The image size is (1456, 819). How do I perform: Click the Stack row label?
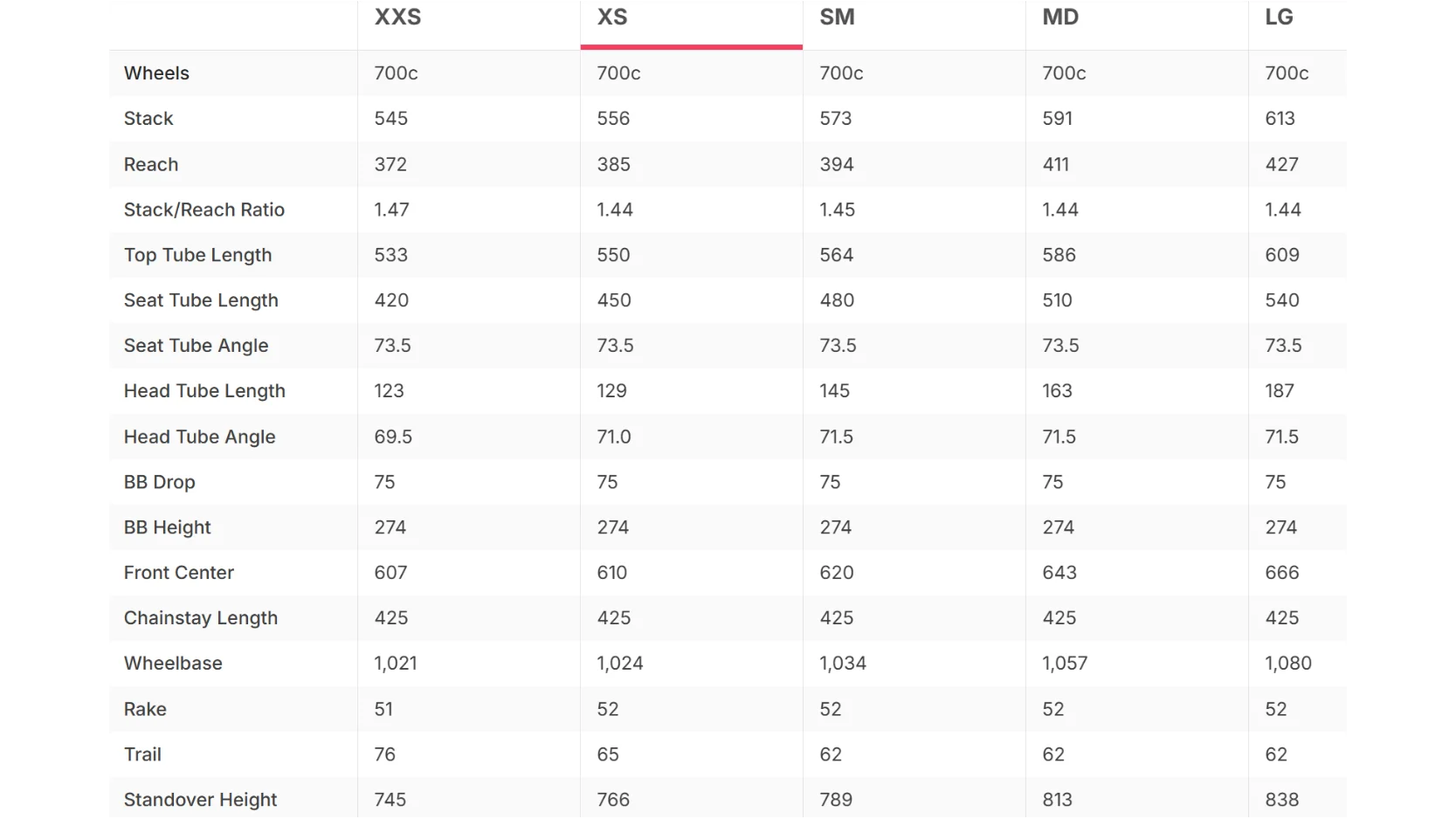pos(148,119)
